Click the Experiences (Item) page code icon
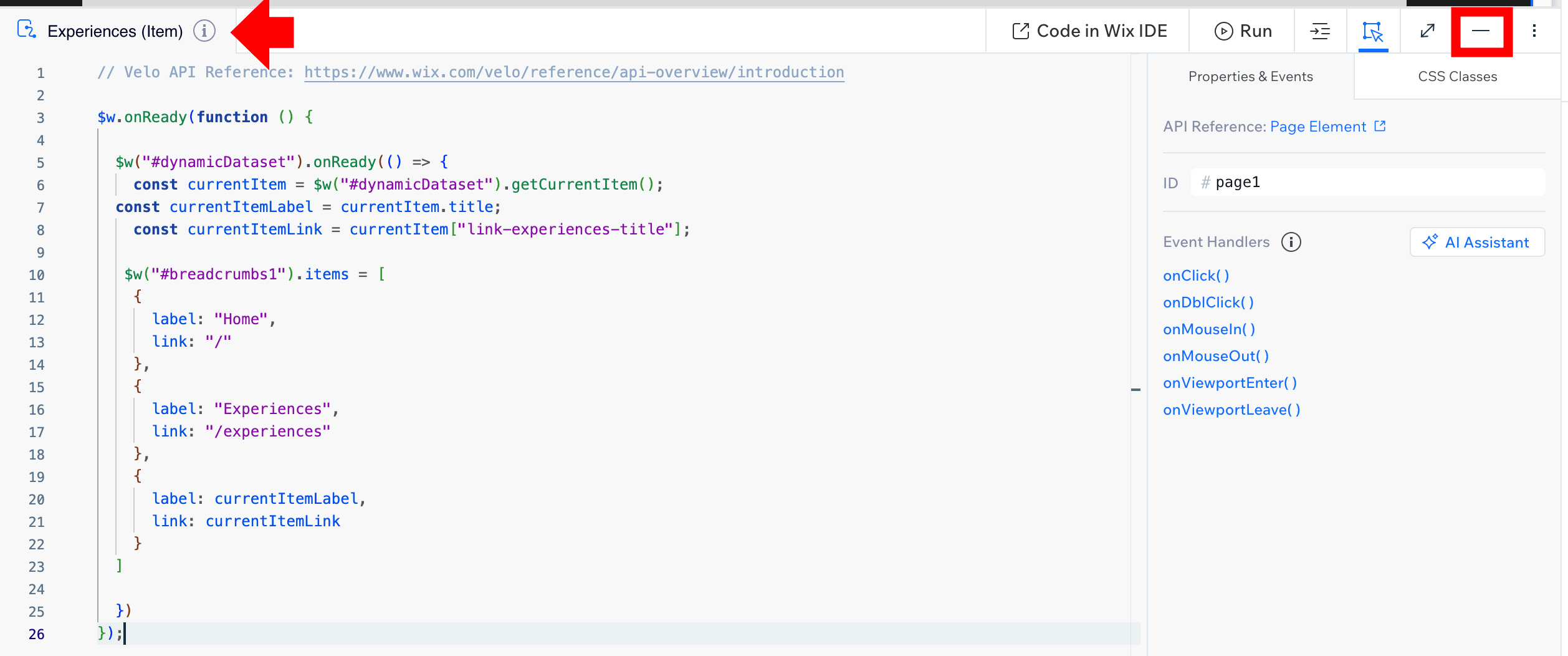The width and height of the screenshot is (1568, 656). [x=26, y=29]
